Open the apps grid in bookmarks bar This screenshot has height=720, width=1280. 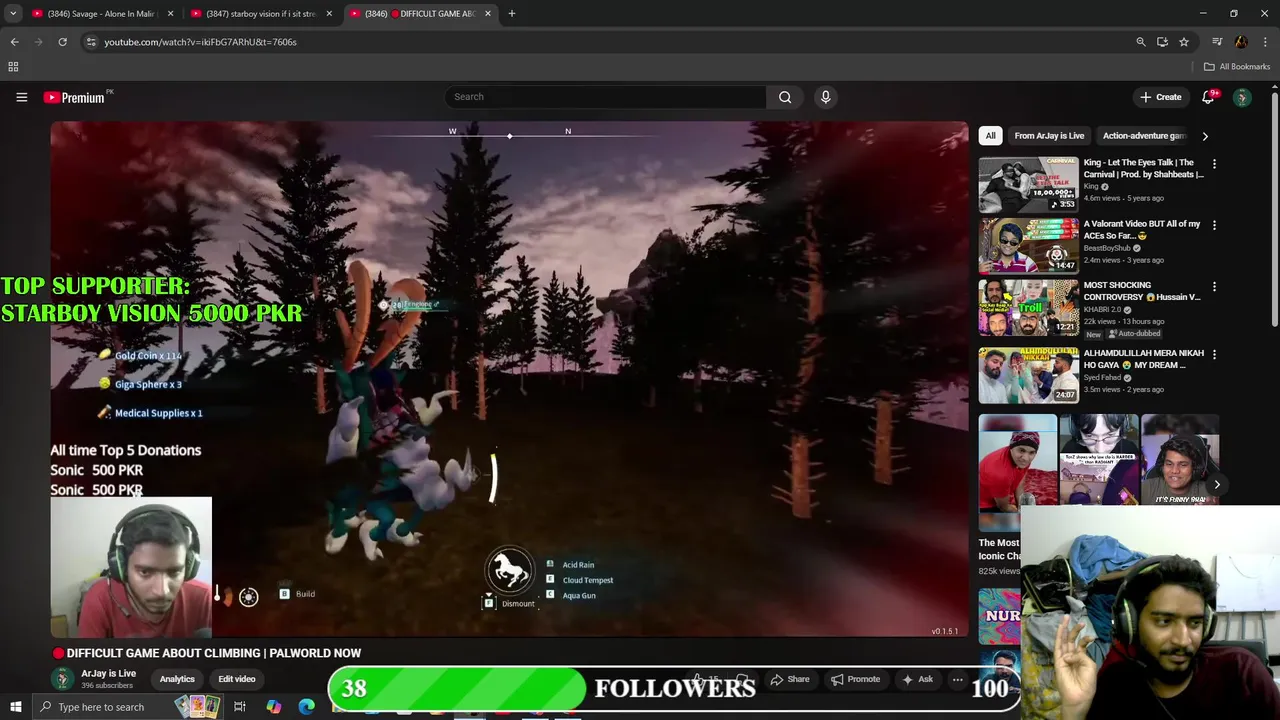[13, 67]
